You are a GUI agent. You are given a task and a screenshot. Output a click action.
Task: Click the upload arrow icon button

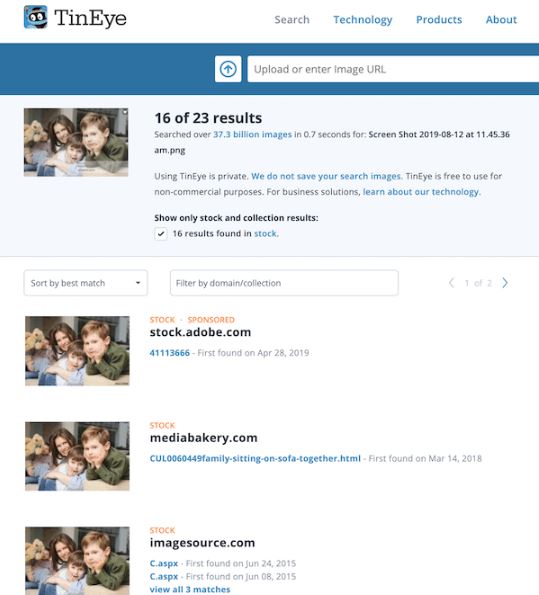pos(228,69)
